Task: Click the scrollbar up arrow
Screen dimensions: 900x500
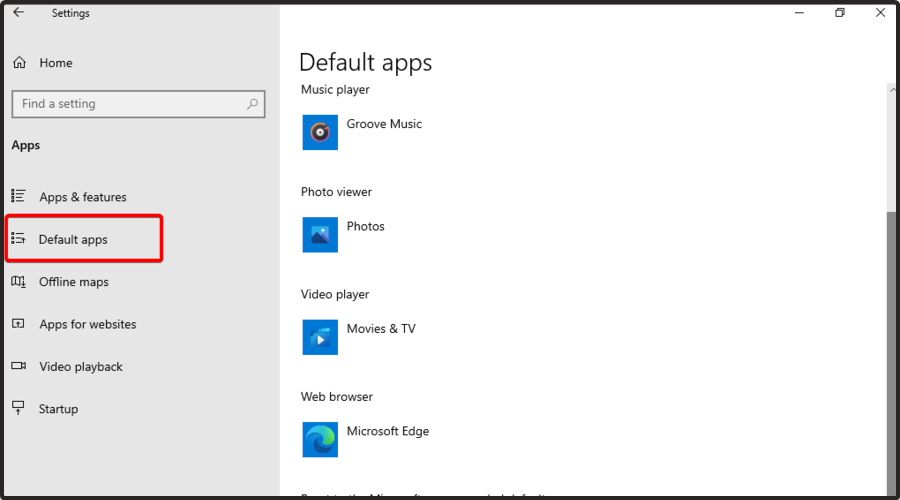Action: click(x=892, y=90)
